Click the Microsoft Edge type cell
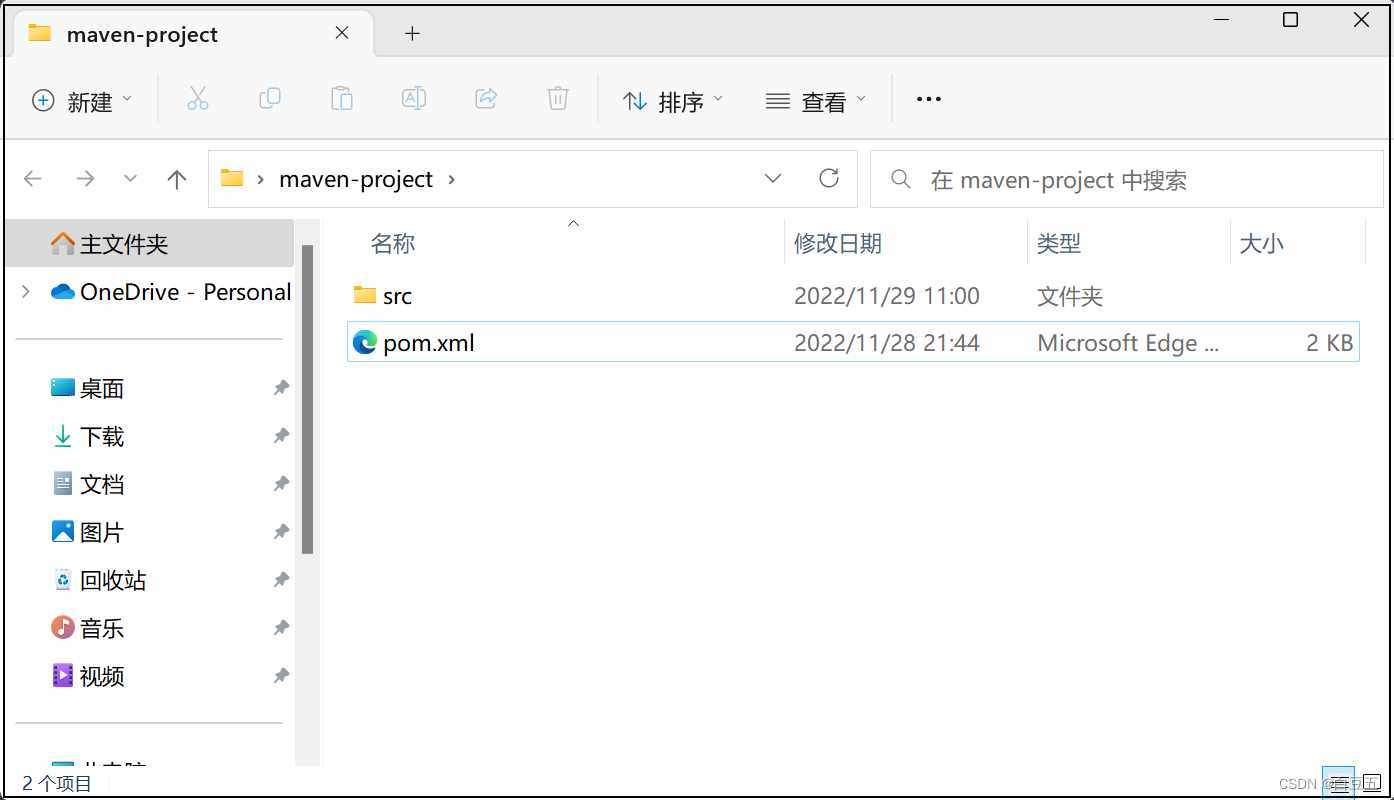1394x800 pixels. coord(1129,343)
